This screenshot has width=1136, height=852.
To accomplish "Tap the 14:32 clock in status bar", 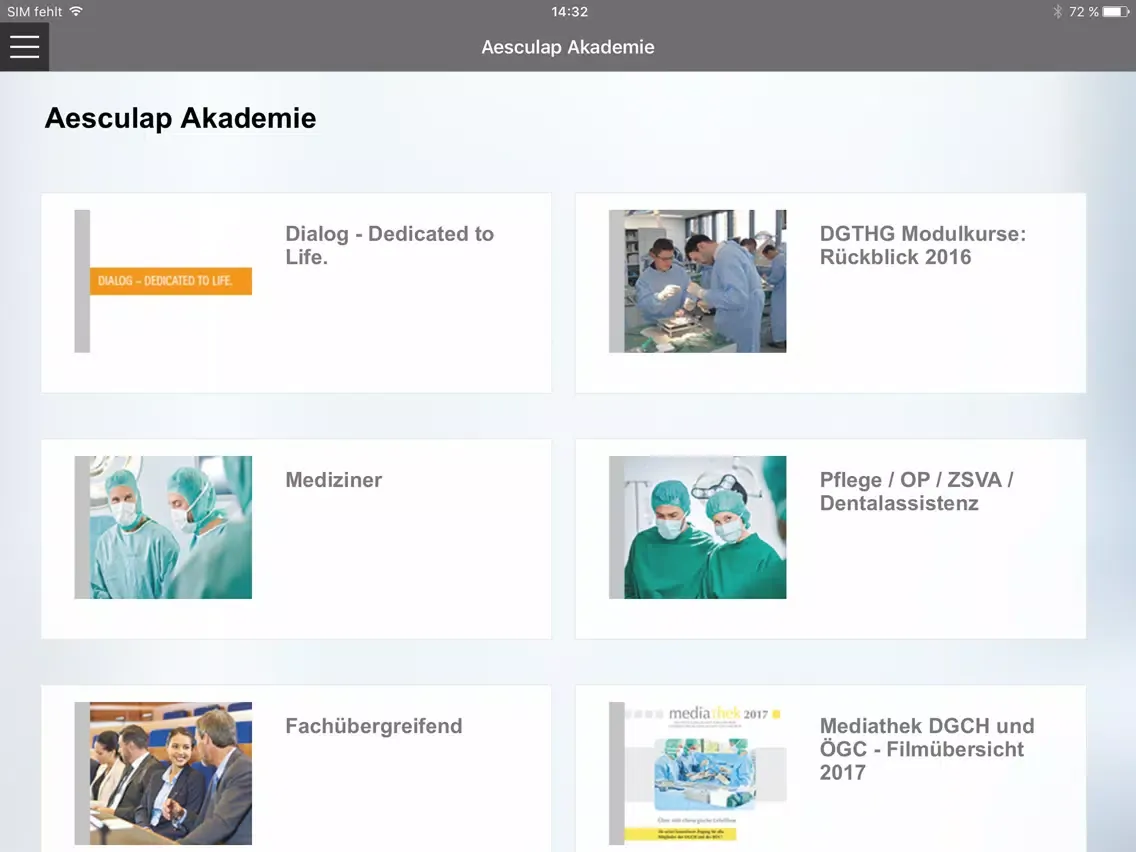I will pos(569,12).
